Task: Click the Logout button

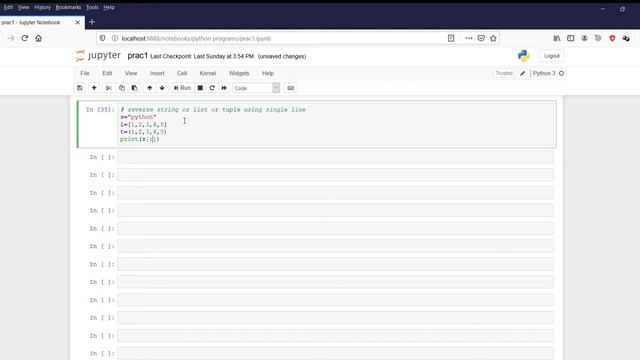Action: point(551,56)
